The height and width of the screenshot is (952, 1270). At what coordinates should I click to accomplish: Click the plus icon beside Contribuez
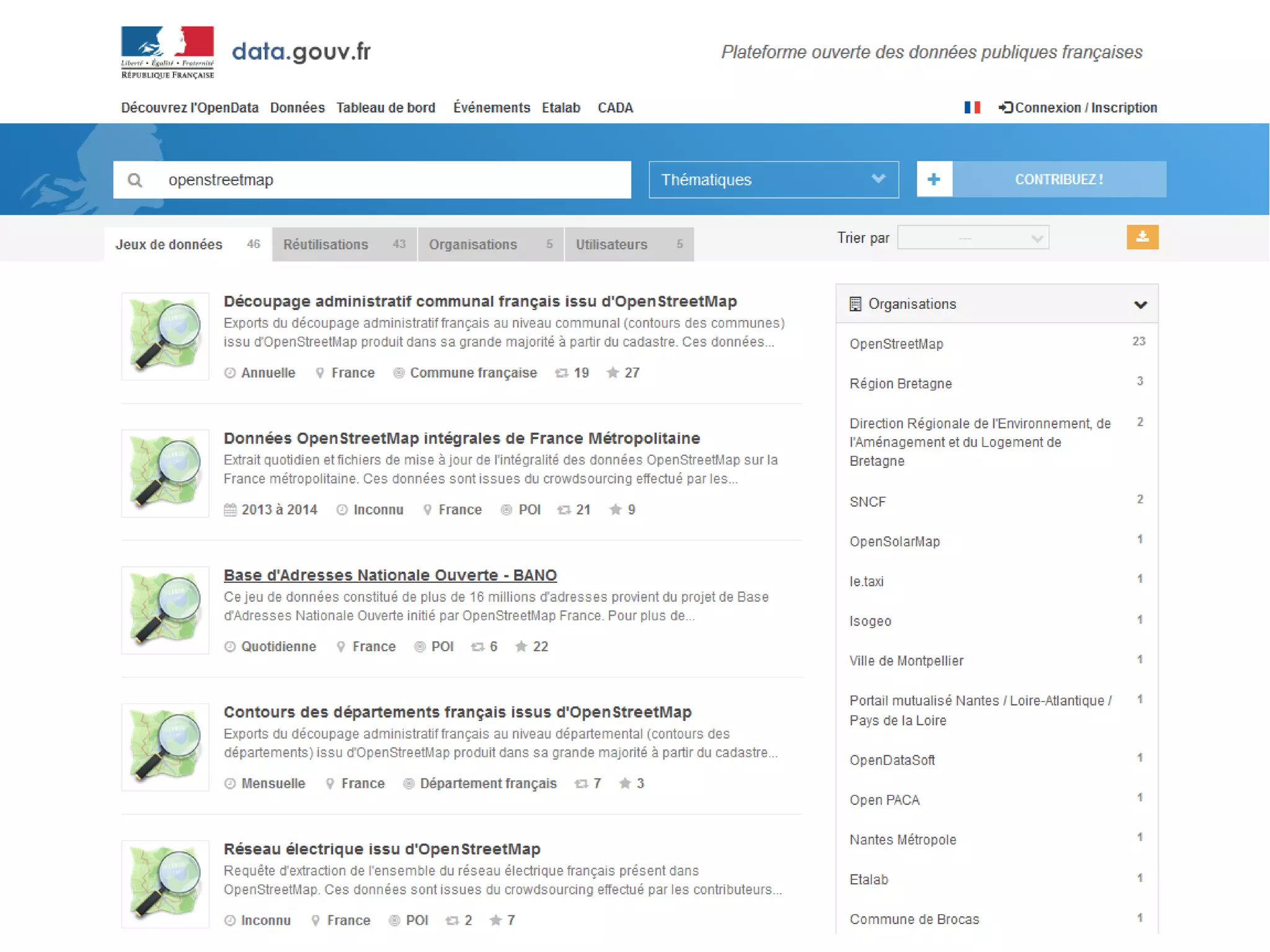pyautogui.click(x=934, y=179)
